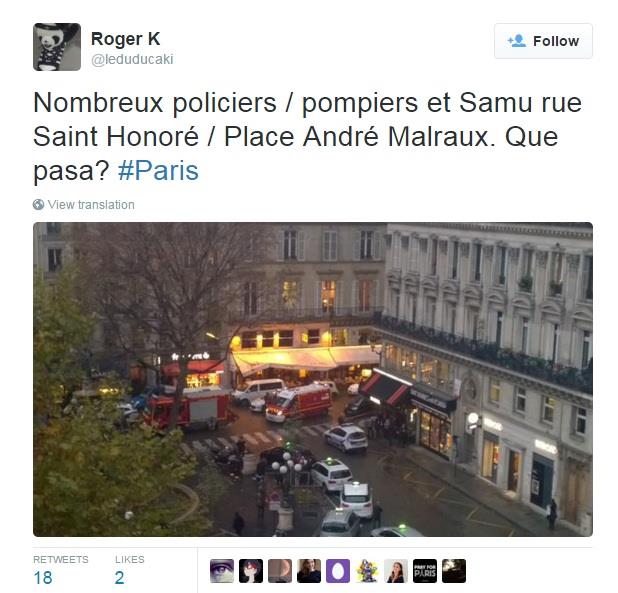Open the third brownish moon avatar
618x593 pixels.
point(280,571)
